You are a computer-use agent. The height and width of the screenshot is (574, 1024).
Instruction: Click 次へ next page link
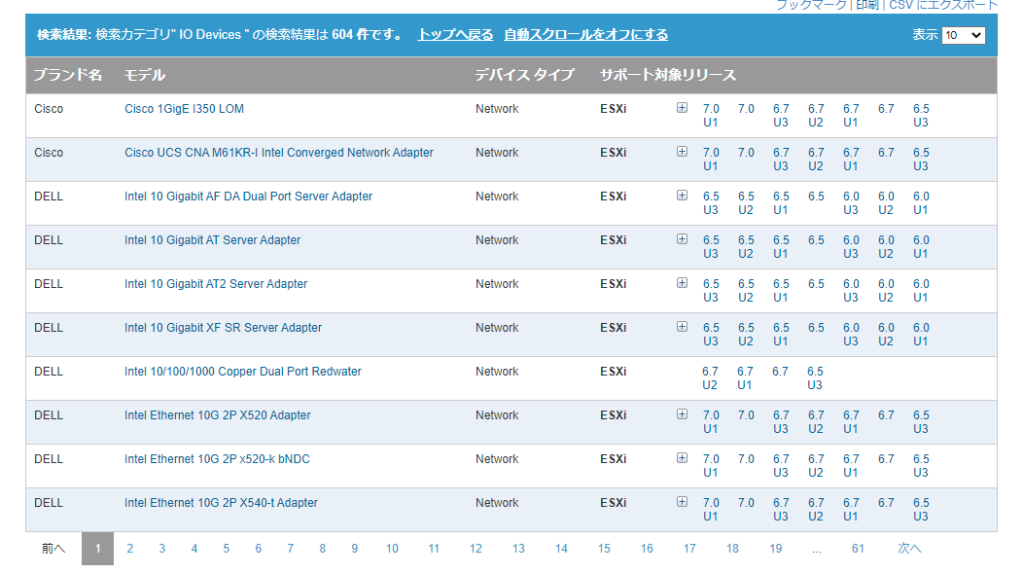point(909,549)
